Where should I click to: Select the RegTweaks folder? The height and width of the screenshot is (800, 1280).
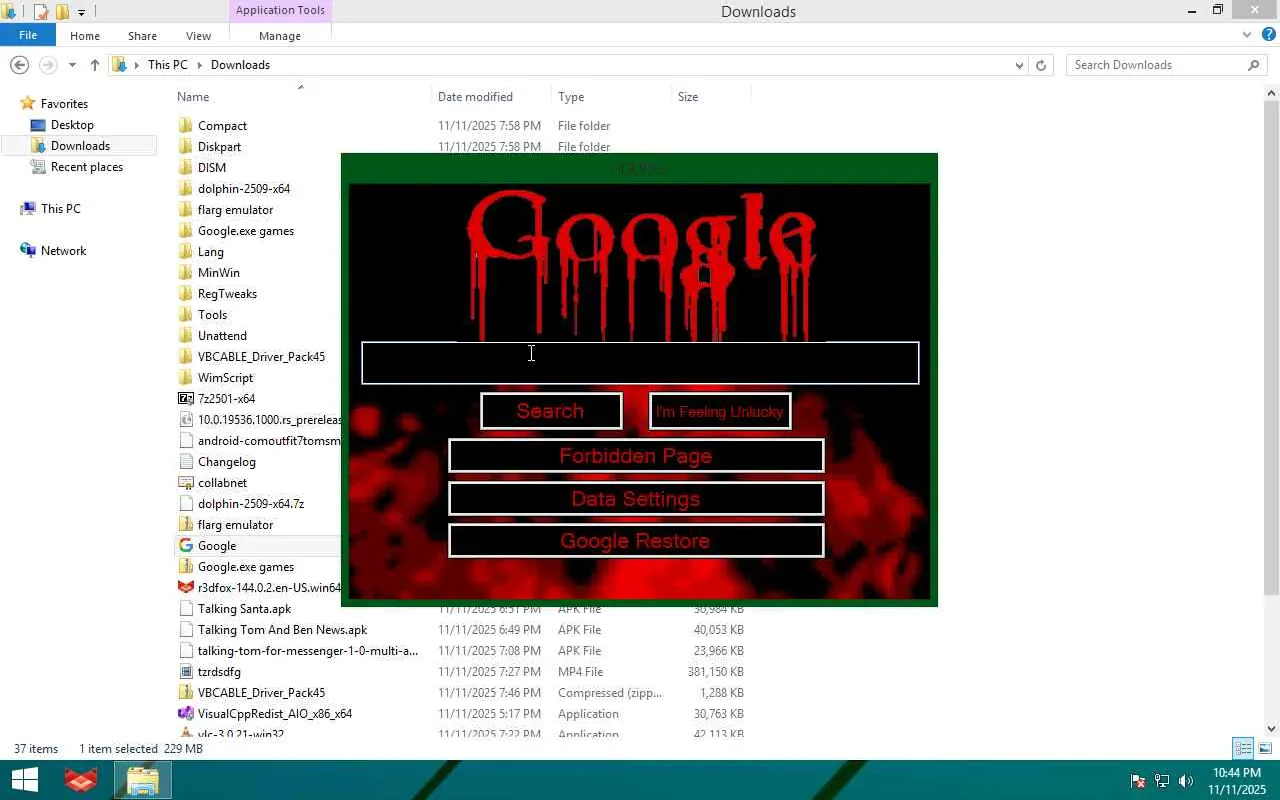pyautogui.click(x=227, y=294)
